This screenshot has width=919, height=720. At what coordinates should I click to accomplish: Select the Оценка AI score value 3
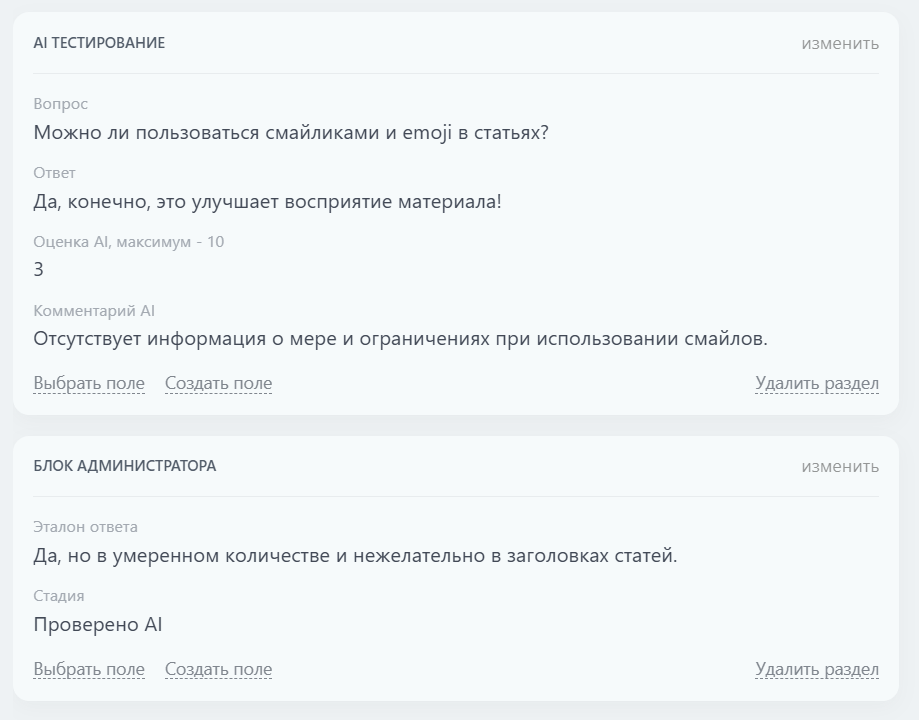pos(36,269)
